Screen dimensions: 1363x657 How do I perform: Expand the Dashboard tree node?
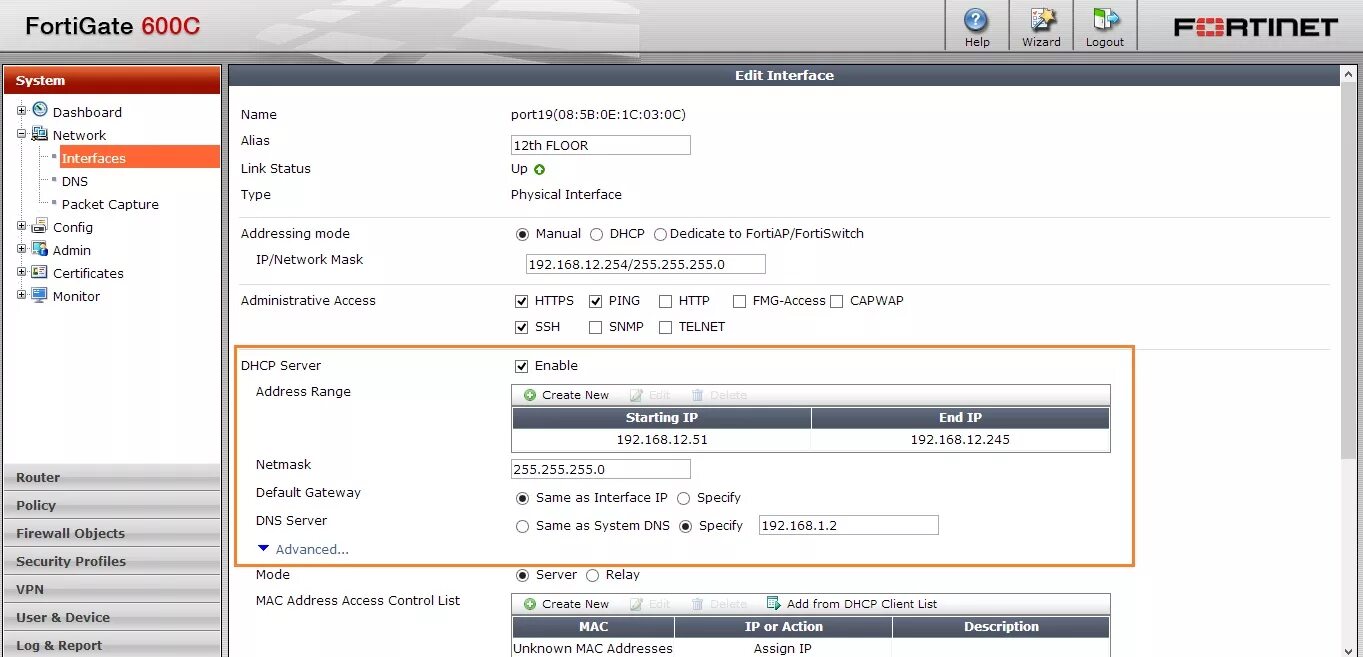point(22,111)
